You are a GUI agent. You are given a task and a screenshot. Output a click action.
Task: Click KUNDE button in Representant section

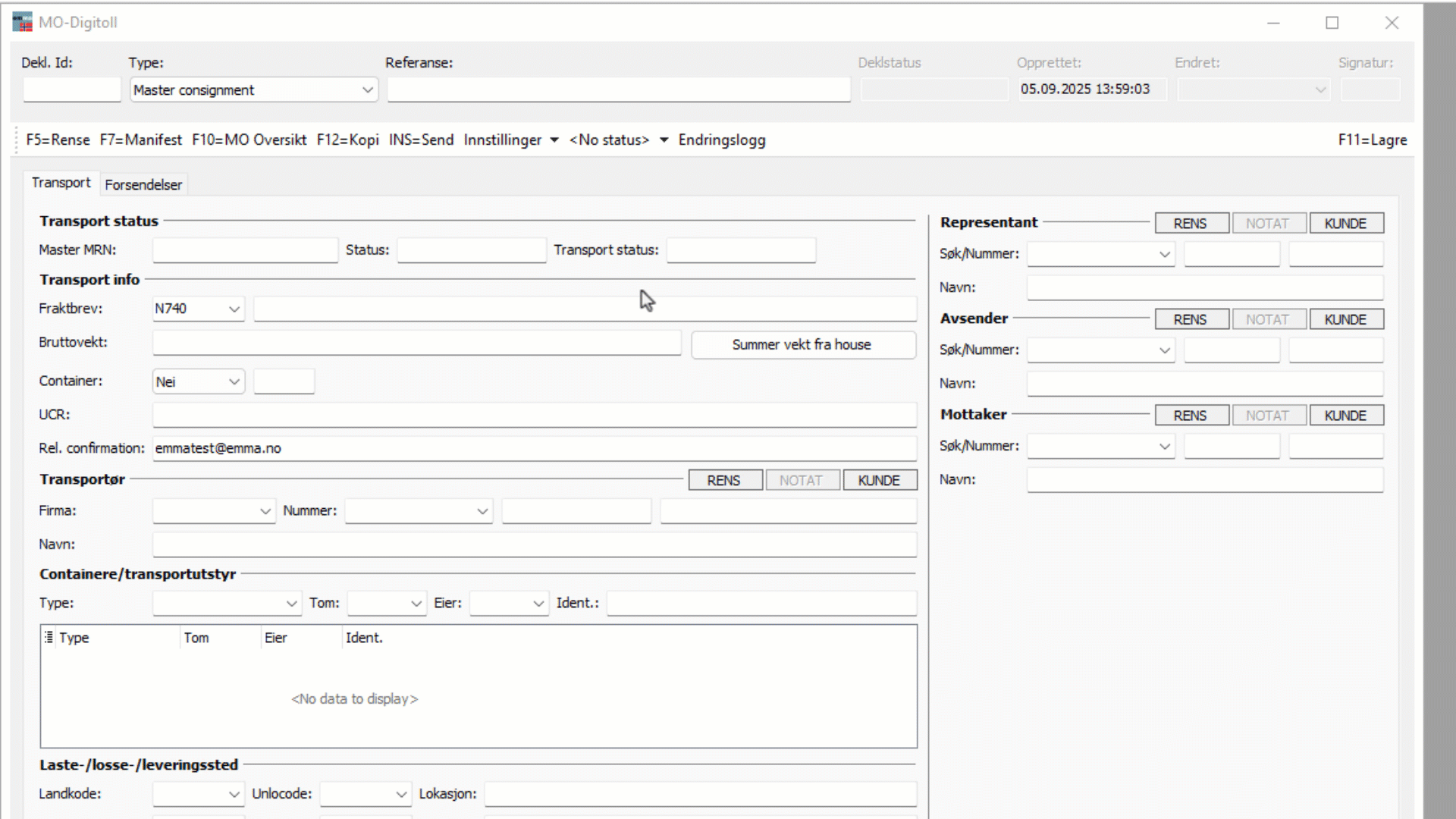pos(1346,224)
